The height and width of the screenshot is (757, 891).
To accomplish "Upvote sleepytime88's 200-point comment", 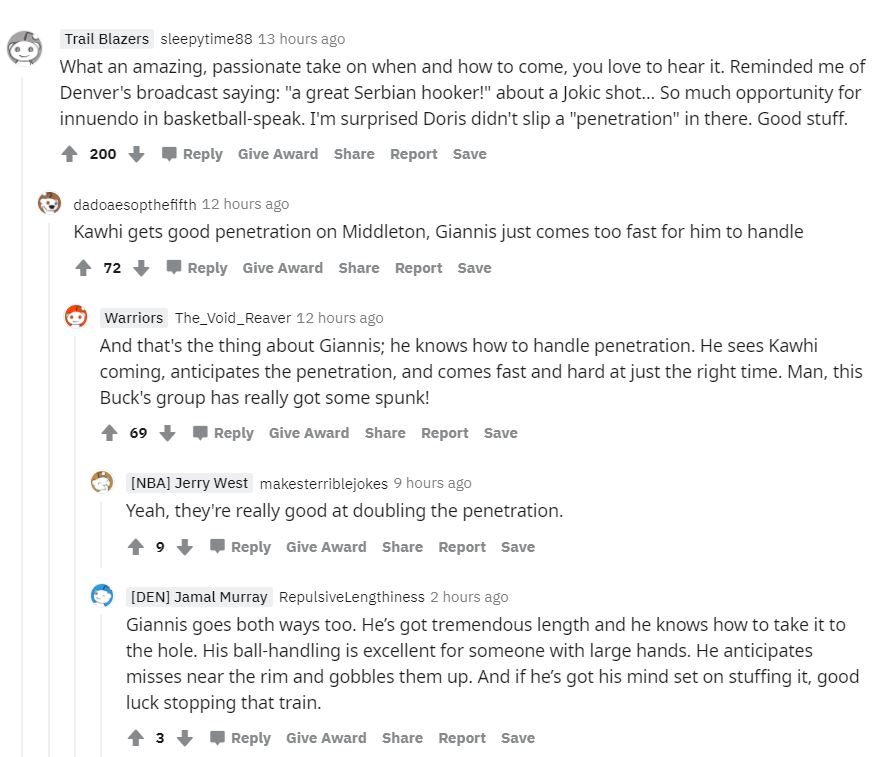I will click(69, 154).
